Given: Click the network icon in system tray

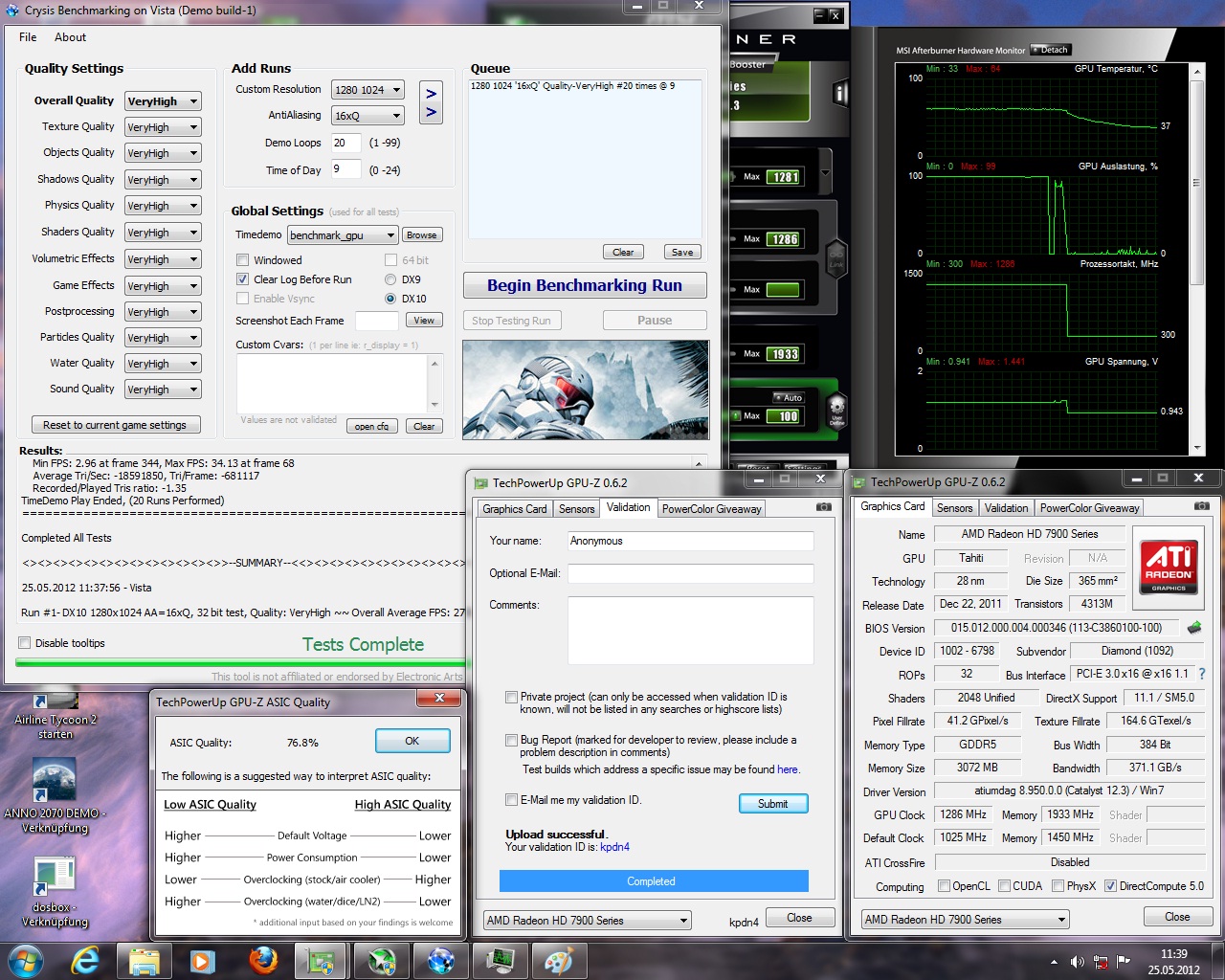Looking at the screenshot, I should point(1101,962).
